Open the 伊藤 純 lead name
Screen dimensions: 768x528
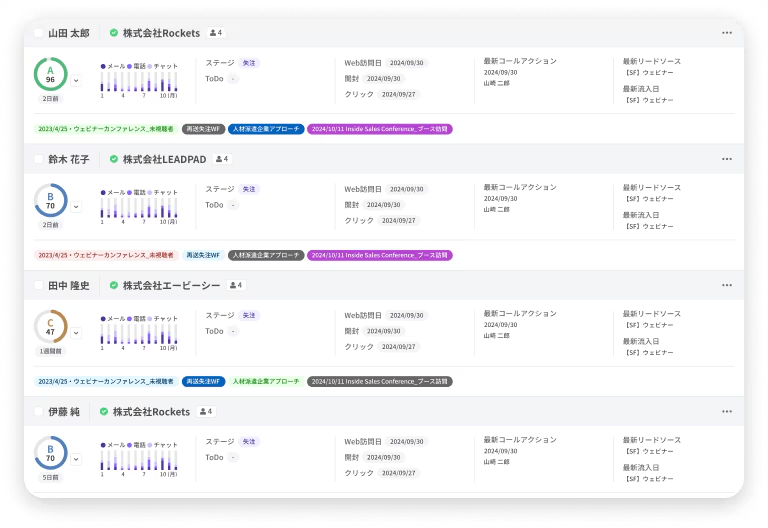coord(64,411)
